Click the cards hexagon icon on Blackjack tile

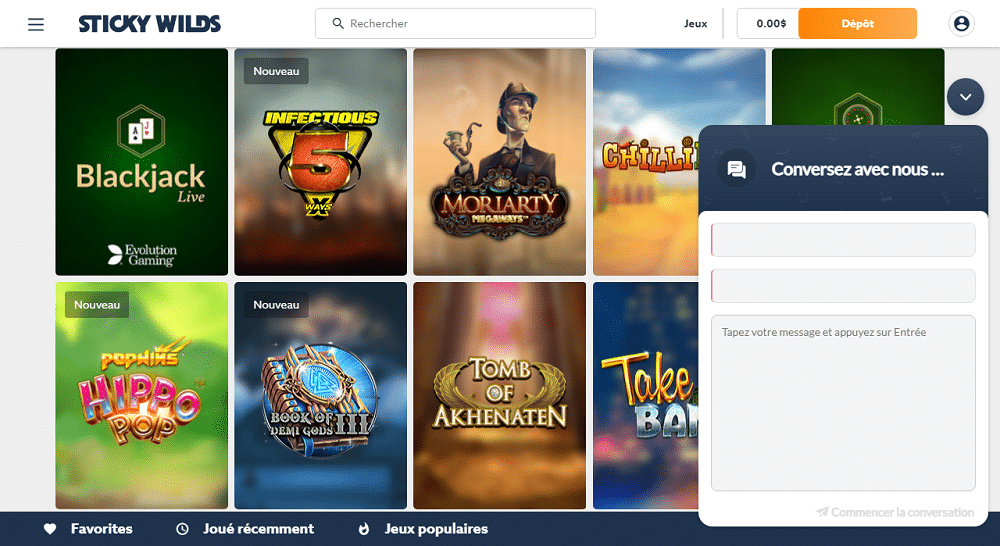coord(141,131)
